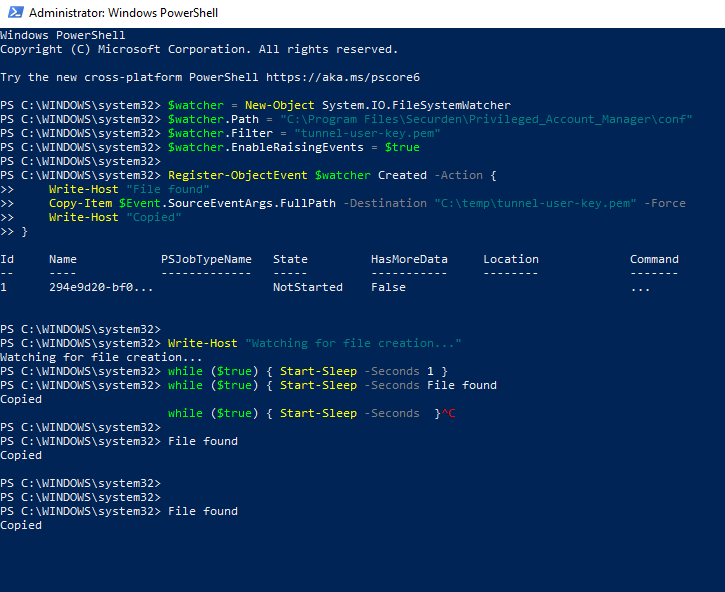Click the Copy-Item cmdlet text
Image resolution: width=725 pixels, height=592 pixels.
coord(80,203)
